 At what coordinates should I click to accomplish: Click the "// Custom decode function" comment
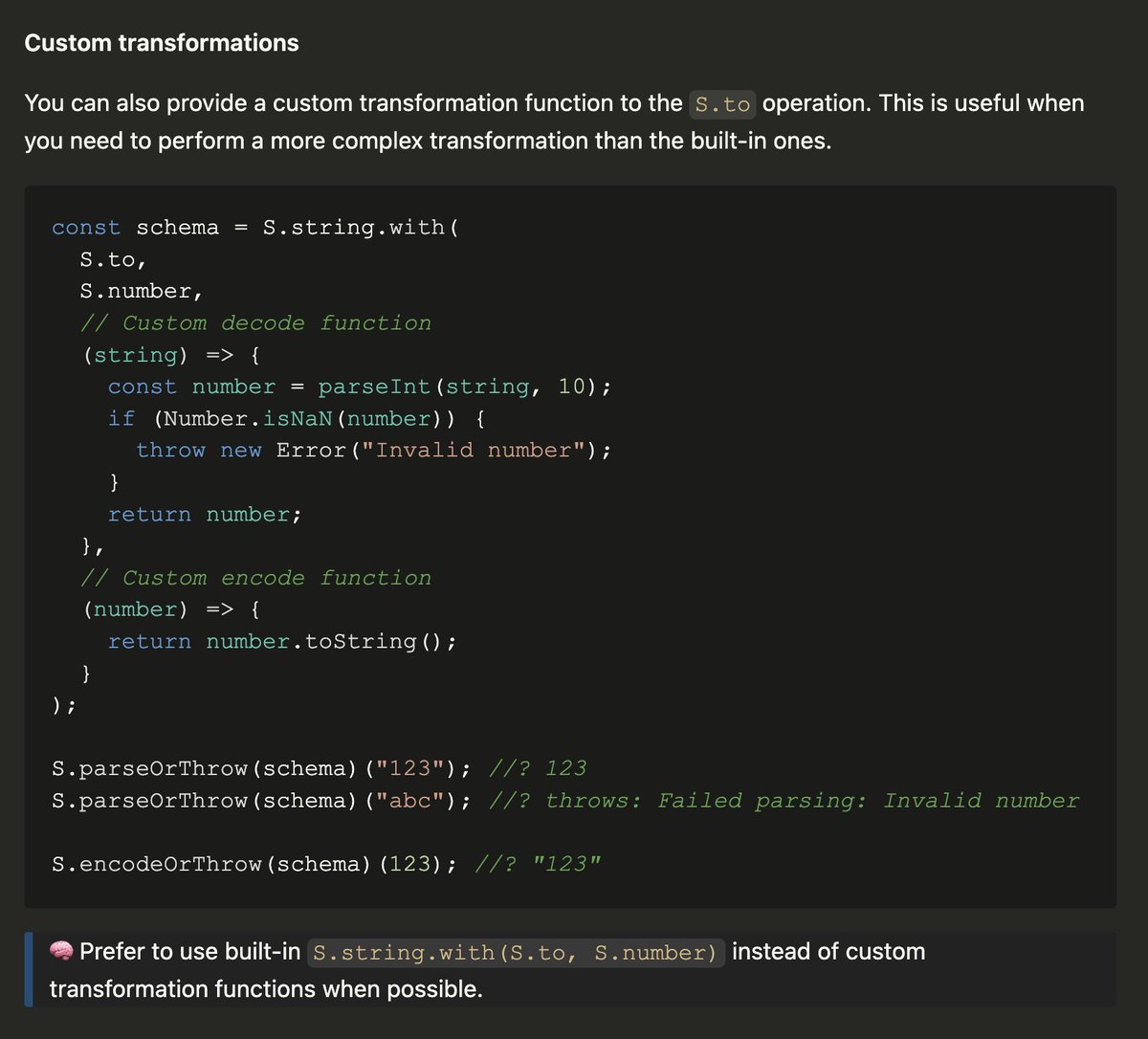(x=255, y=323)
